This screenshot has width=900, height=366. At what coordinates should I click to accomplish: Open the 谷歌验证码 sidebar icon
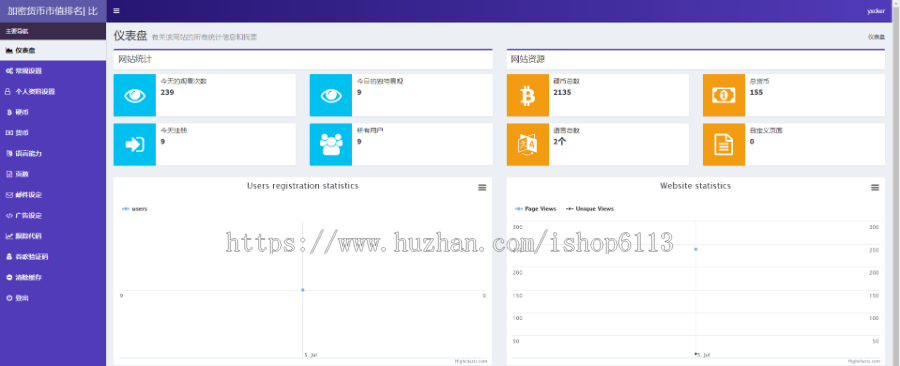coord(9,257)
